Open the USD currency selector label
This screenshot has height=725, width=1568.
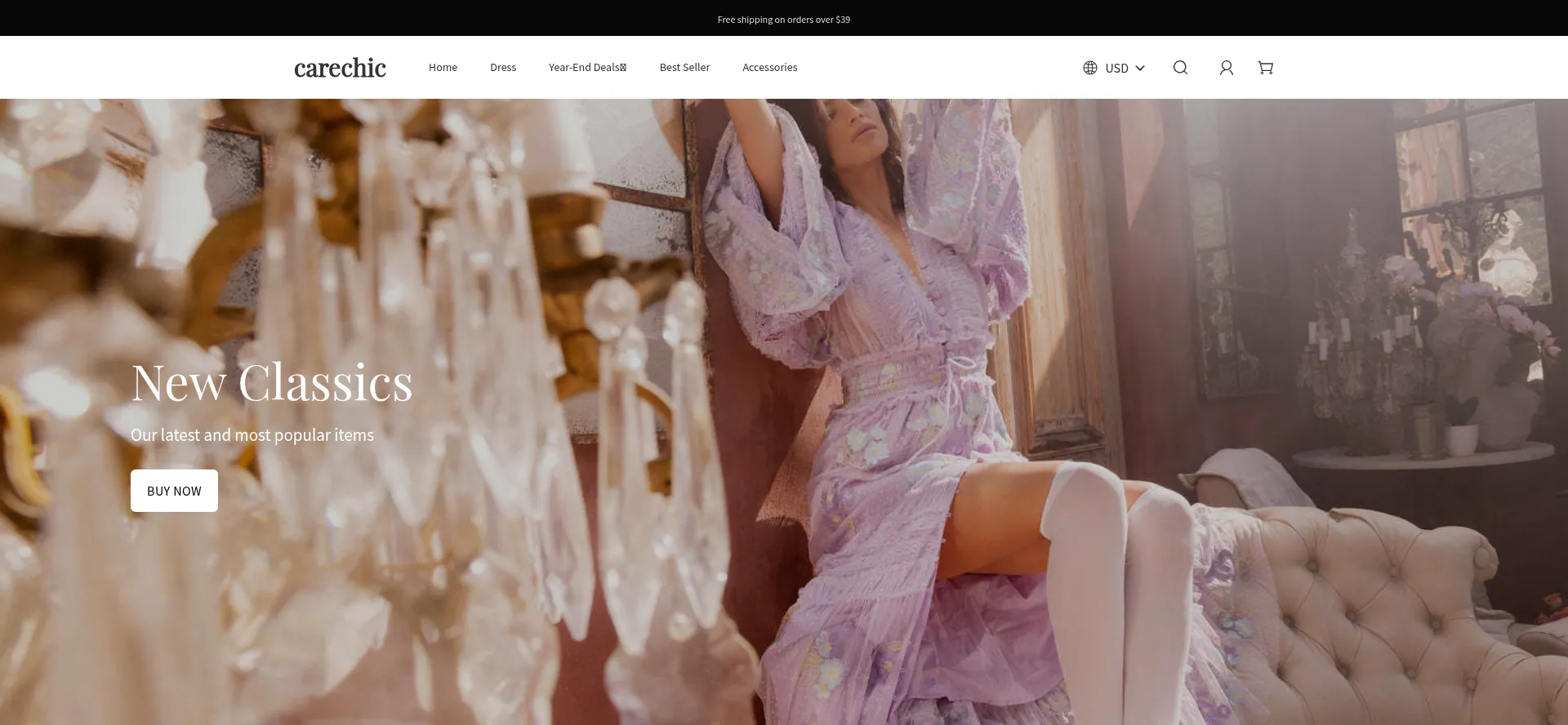point(1116,68)
